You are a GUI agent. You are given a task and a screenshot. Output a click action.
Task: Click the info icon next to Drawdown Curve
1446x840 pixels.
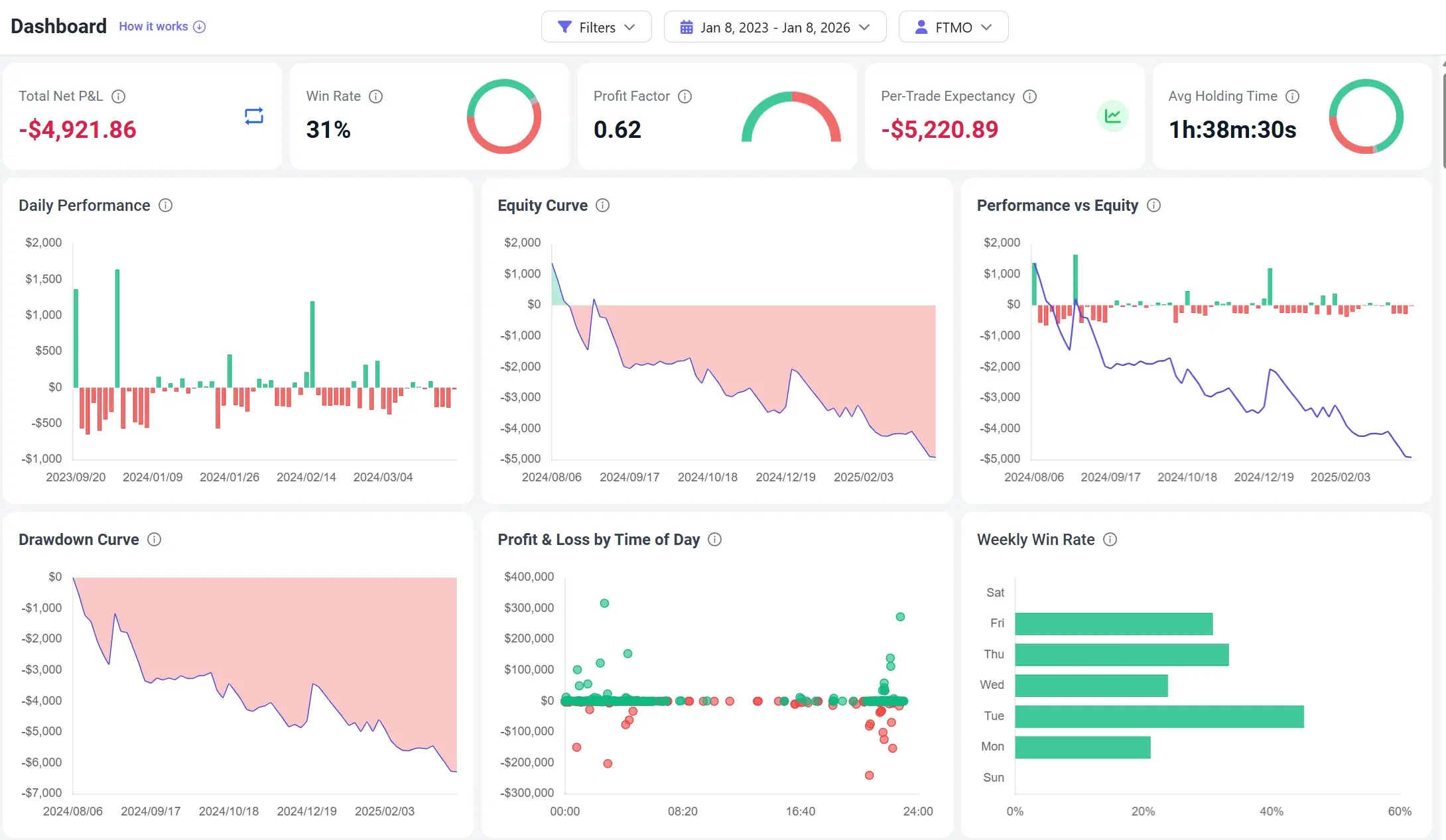[x=154, y=540]
